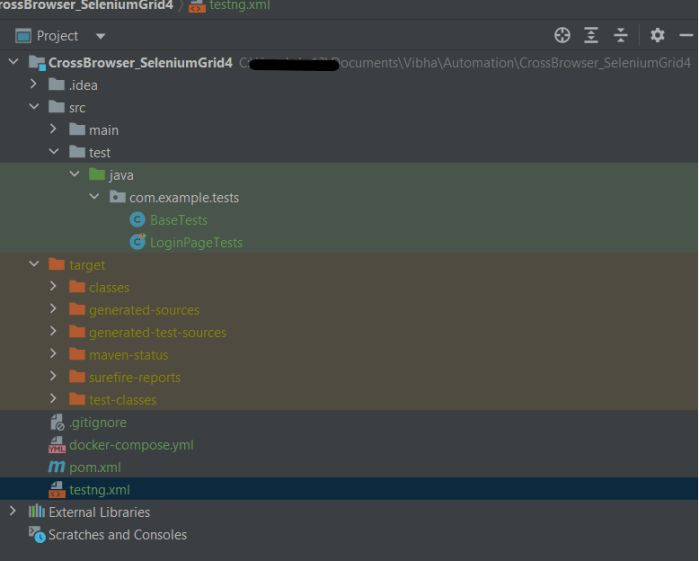Image resolution: width=699 pixels, height=561 pixels.
Task: Click the Select Opened File locate icon
Action: pos(562,35)
